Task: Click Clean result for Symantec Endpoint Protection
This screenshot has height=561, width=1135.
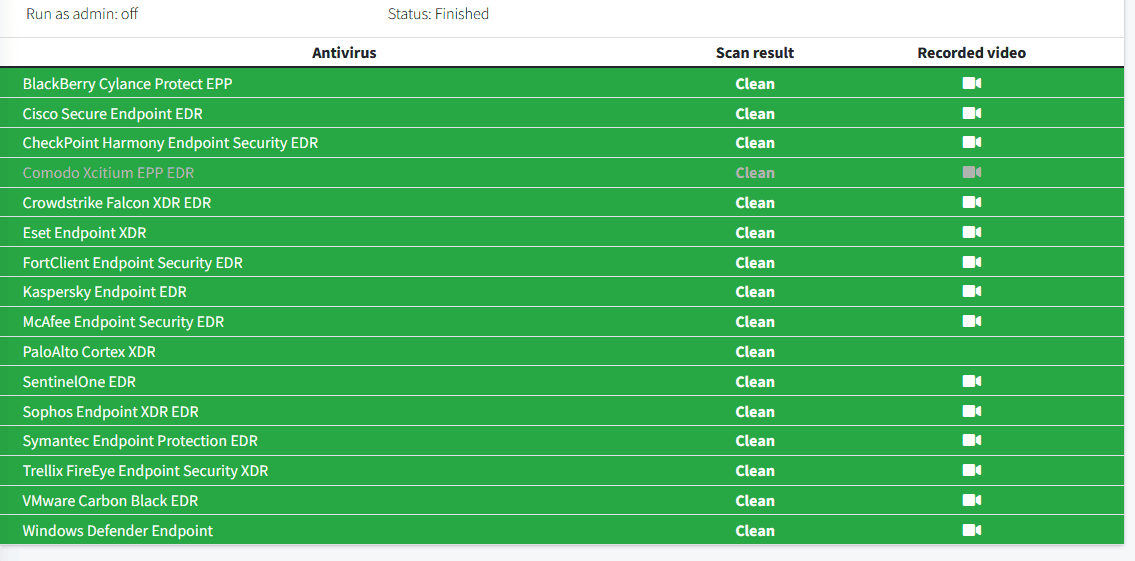Action: (x=755, y=441)
